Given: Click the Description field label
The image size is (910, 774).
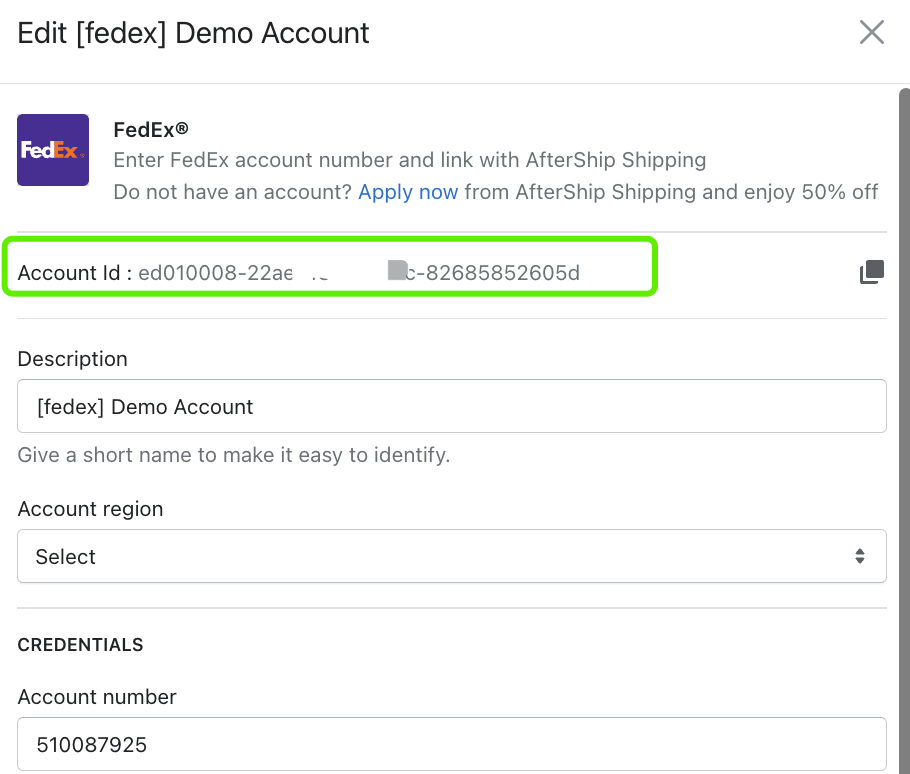Looking at the screenshot, I should point(73,359).
